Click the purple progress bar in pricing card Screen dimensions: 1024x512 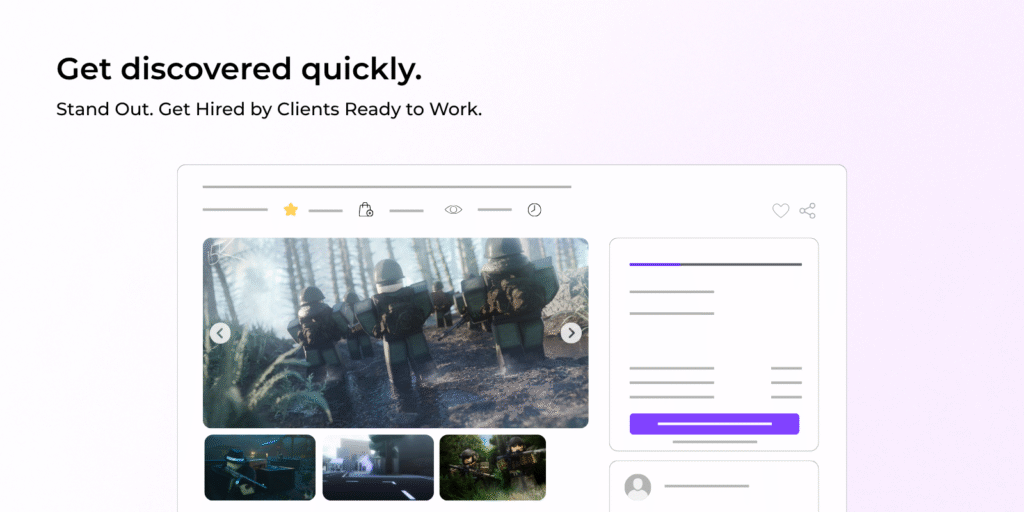coord(655,264)
